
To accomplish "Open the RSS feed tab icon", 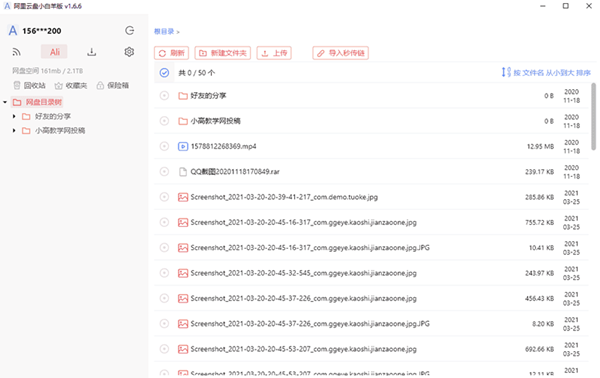I will click(16, 52).
